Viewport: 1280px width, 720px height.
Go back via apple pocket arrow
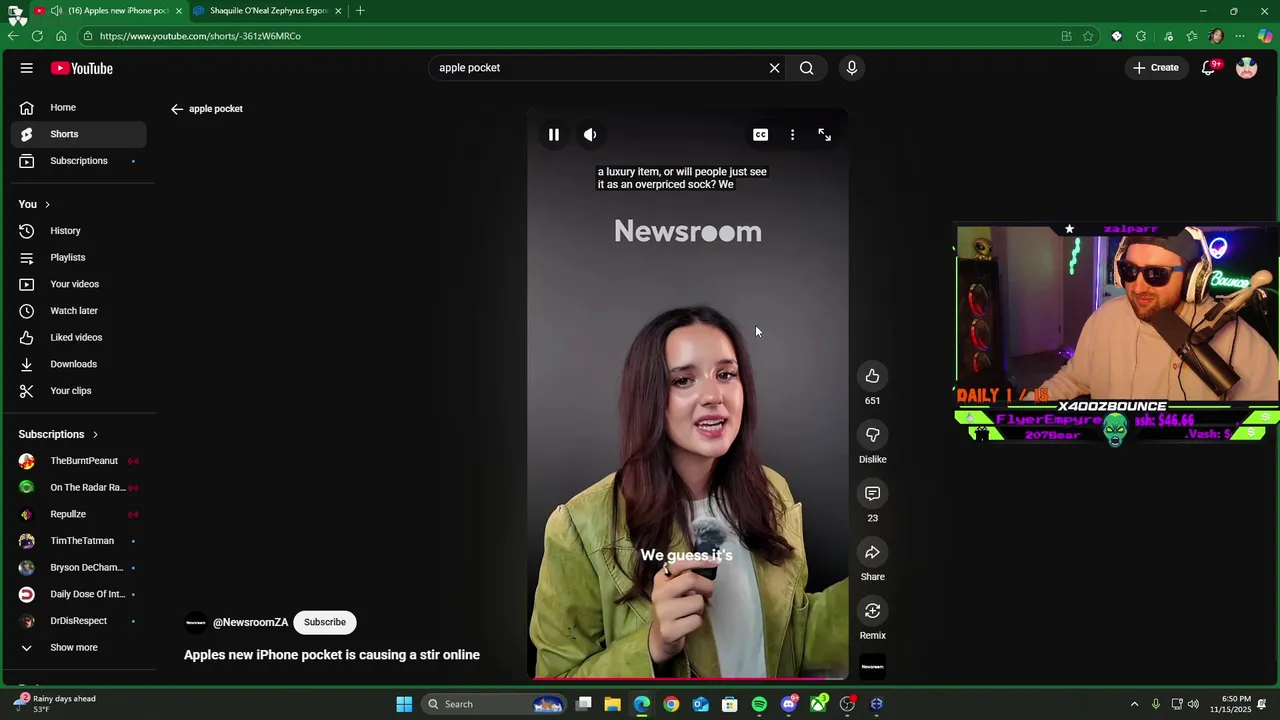click(177, 109)
